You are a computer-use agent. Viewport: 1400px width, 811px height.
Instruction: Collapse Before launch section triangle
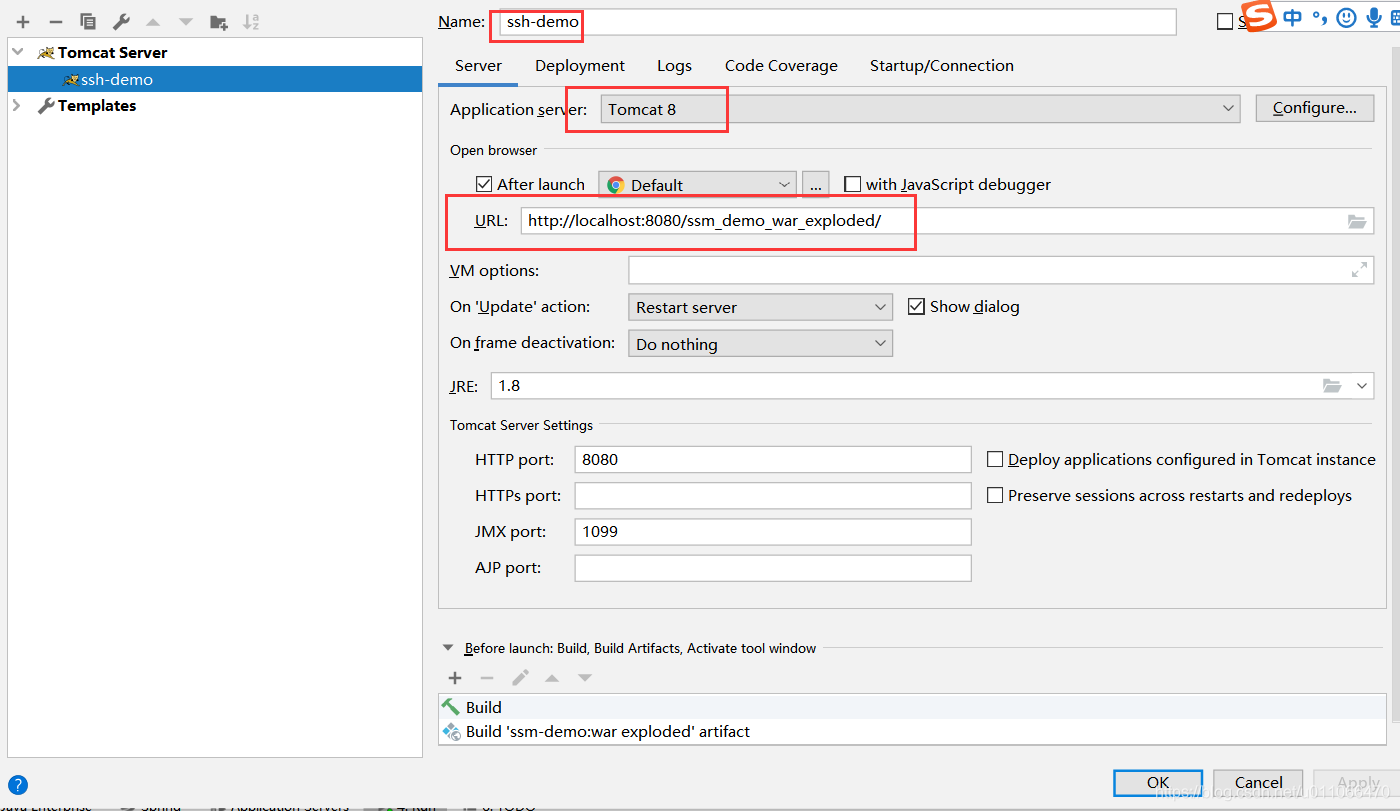[448, 648]
